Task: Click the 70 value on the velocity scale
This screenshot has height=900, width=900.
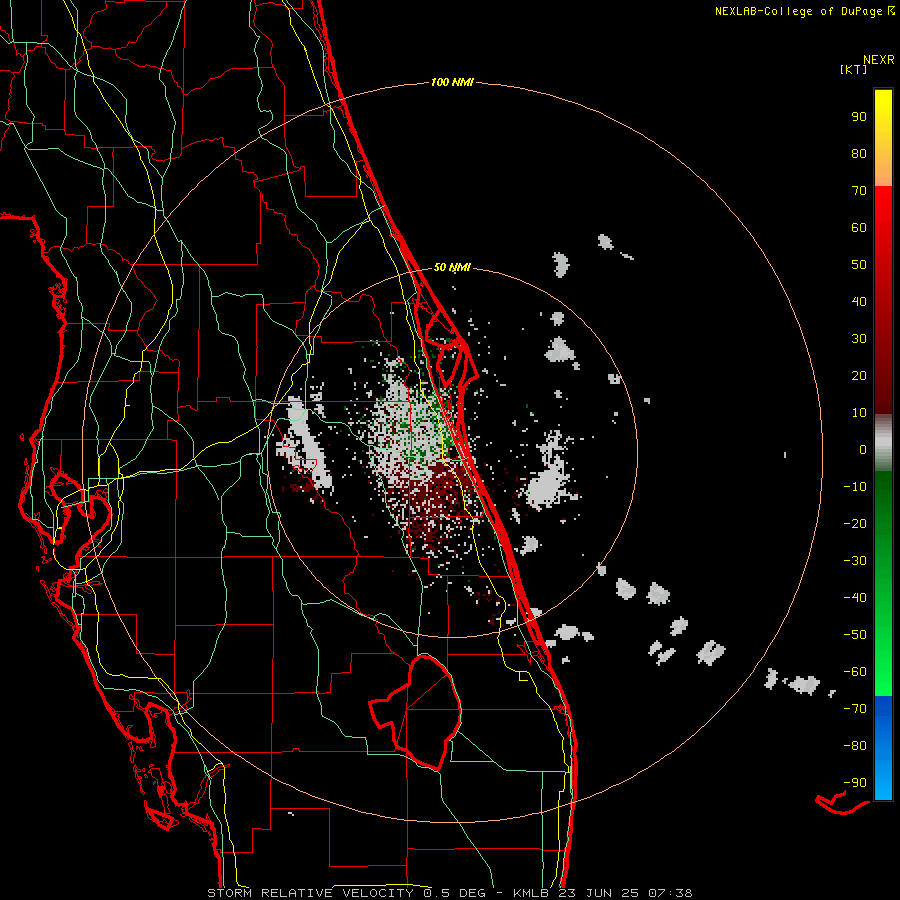Action: [x=859, y=191]
